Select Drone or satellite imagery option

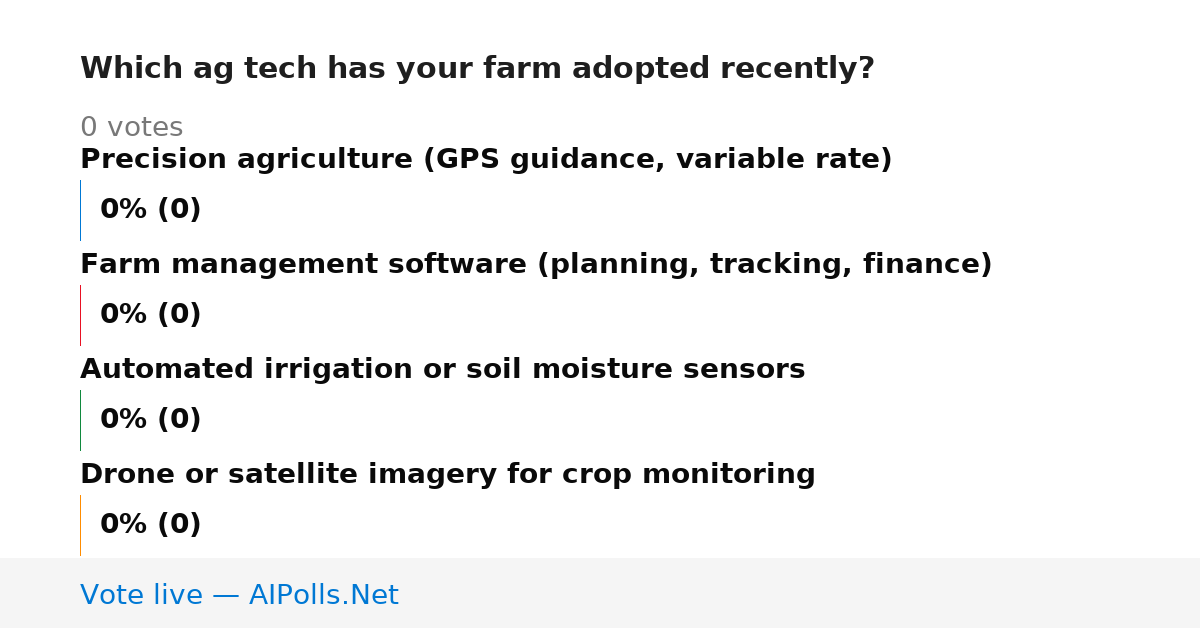tap(448, 475)
